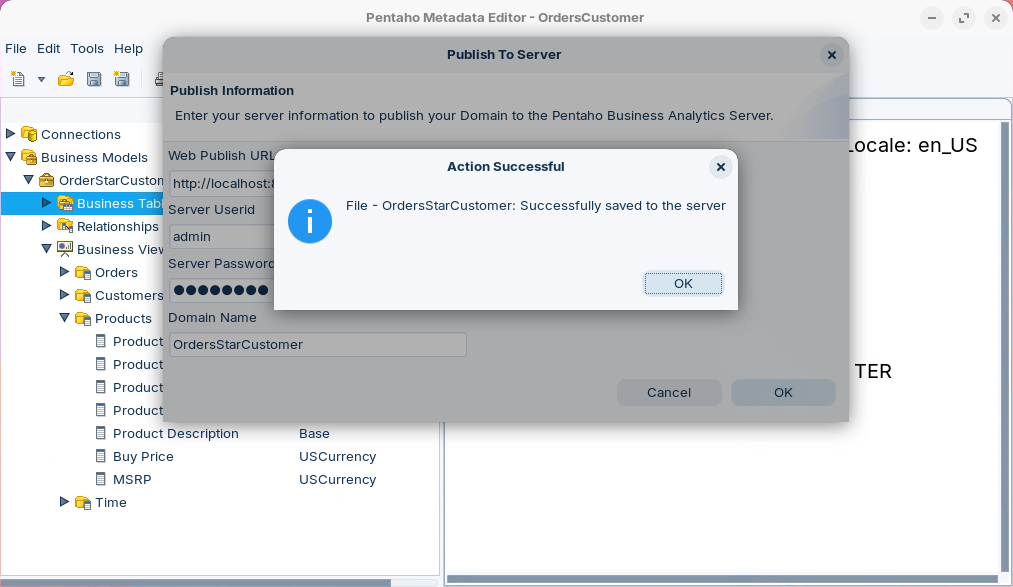Image resolution: width=1013 pixels, height=587 pixels.
Task: Collapse the Products category node
Action: tap(65, 318)
